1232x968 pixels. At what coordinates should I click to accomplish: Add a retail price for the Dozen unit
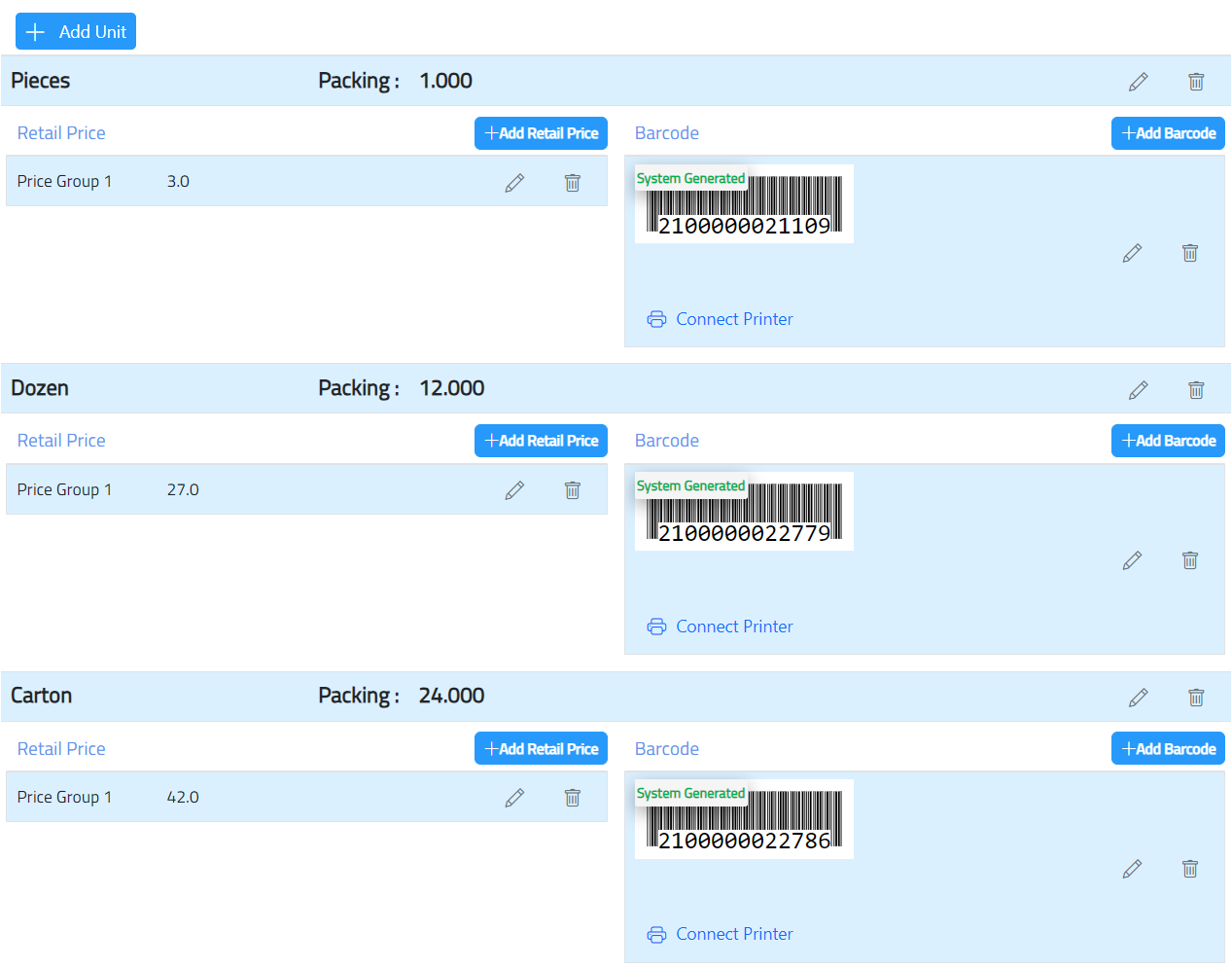pyautogui.click(x=541, y=440)
